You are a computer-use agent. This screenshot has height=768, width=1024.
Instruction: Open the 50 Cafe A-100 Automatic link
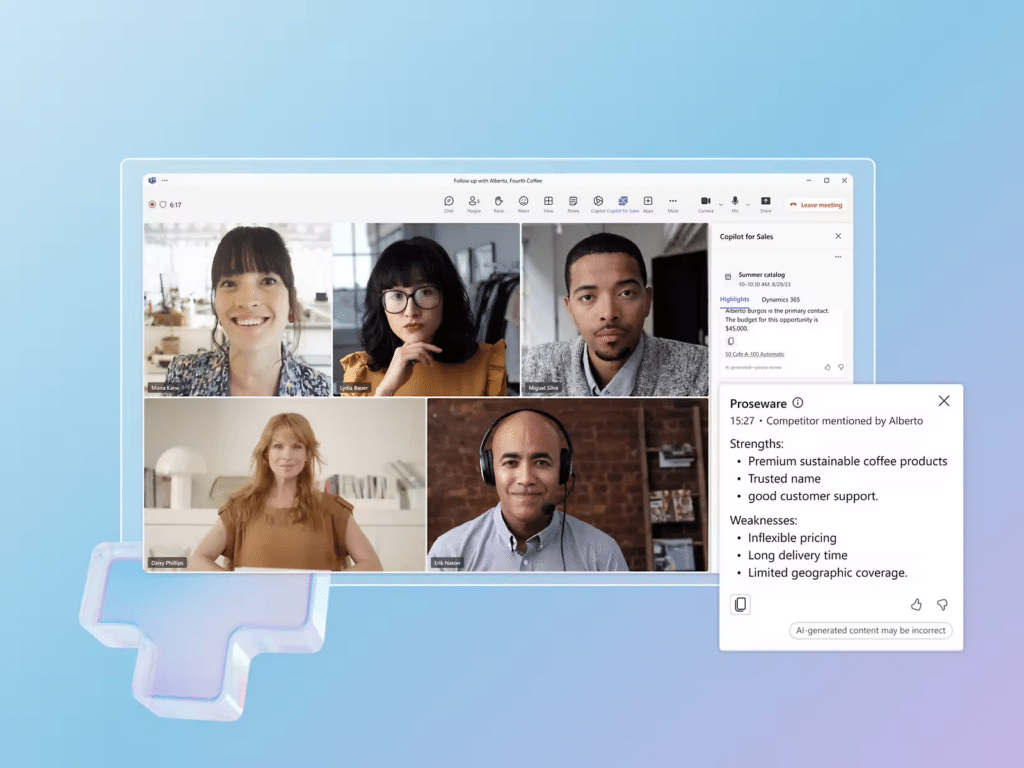tap(754, 354)
